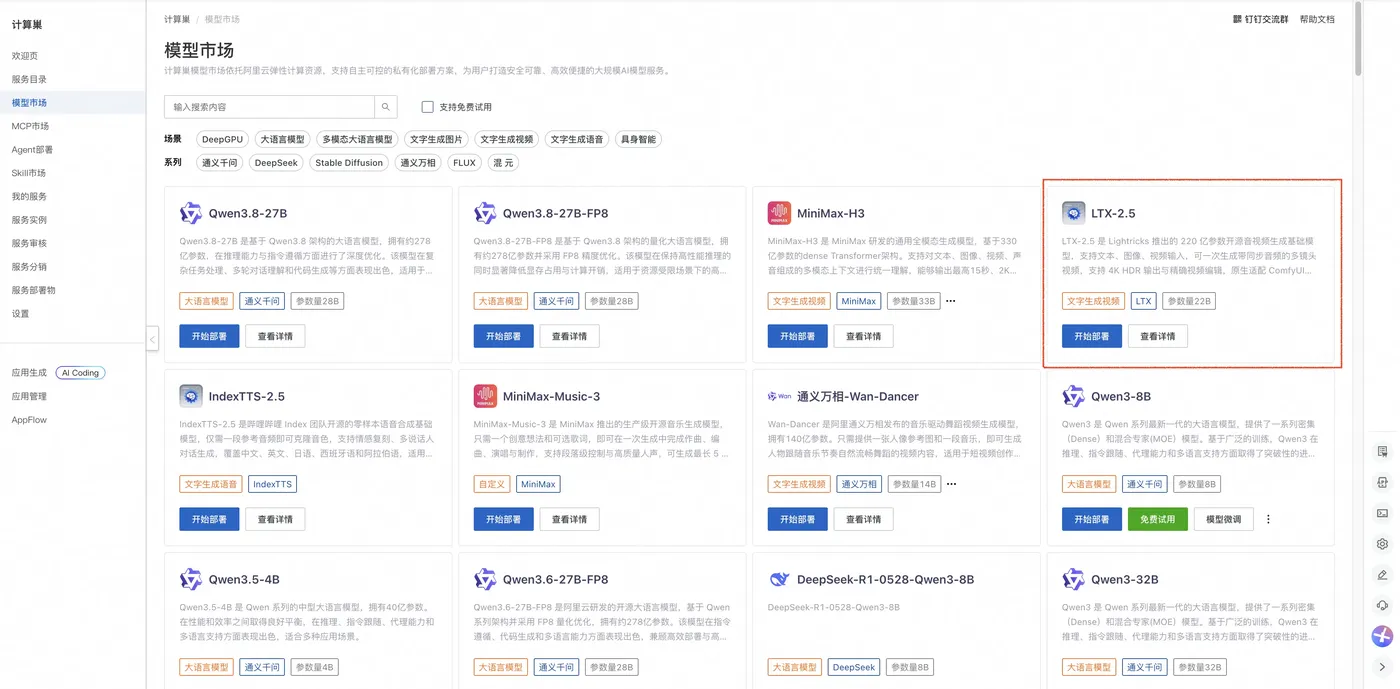The height and width of the screenshot is (689, 1400).
Task: Click 开始部署 on the LTX-2.5 card
Action: pos(1091,337)
